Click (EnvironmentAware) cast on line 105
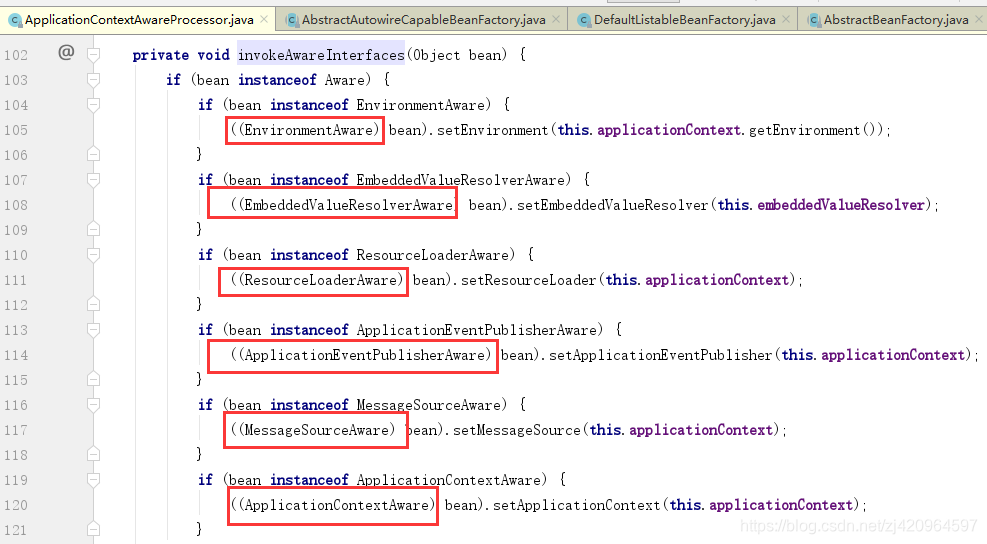Screen dimensions: 987x544 tap(309, 130)
